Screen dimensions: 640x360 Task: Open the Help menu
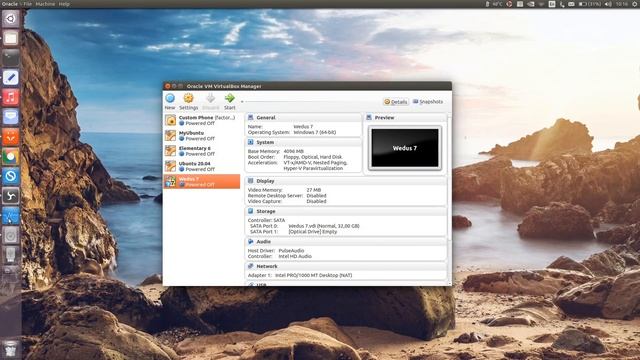[x=64, y=4]
